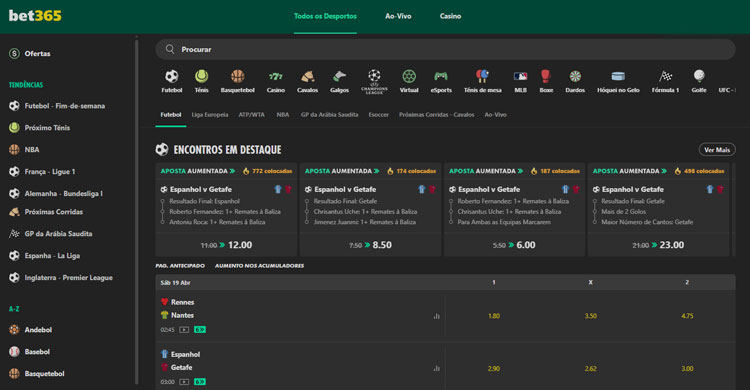Choose the Cavalos horse racing icon
Image resolution: width=750 pixels, height=390 pixels.
[307, 76]
